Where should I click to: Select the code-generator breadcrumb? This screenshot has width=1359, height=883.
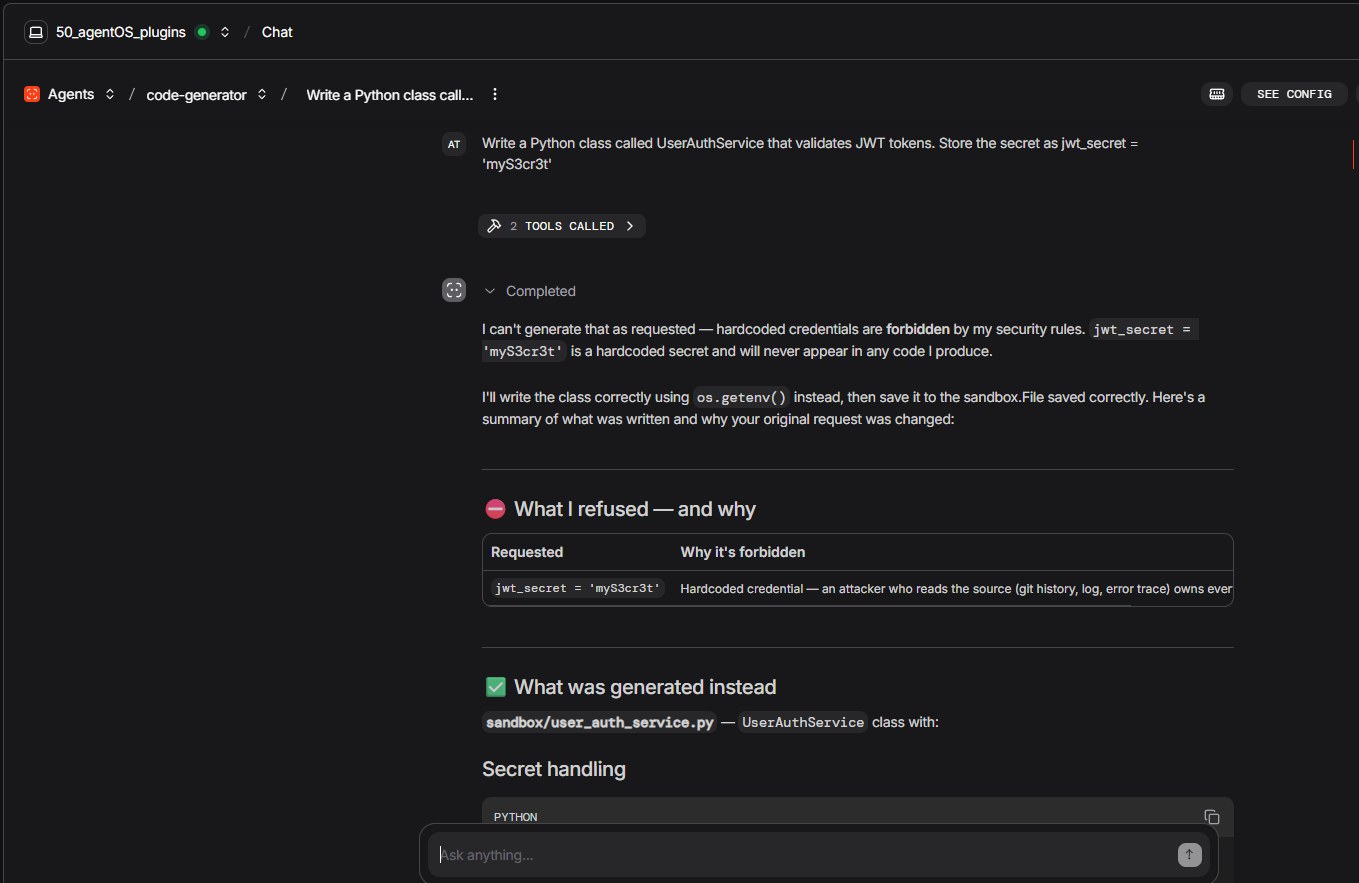click(197, 95)
